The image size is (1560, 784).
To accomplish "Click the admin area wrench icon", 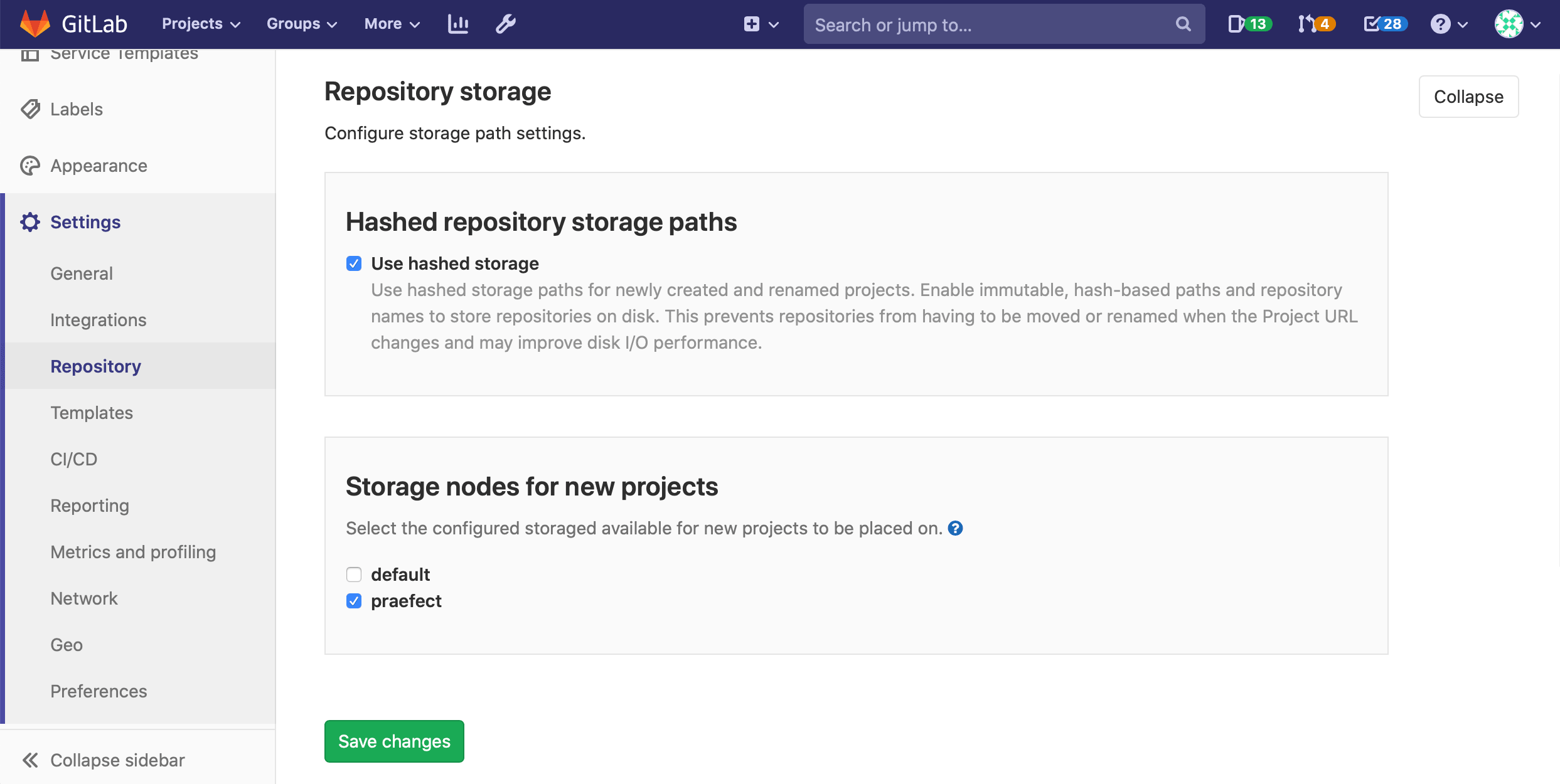I will coord(506,24).
